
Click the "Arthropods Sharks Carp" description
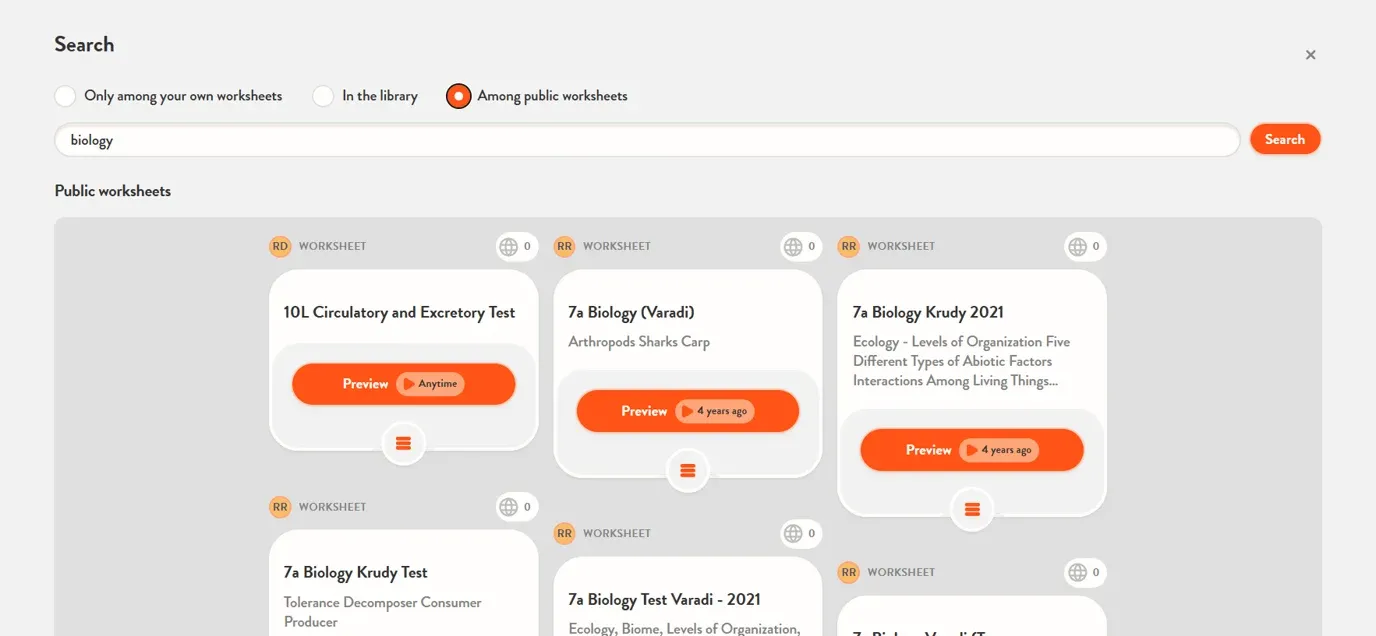point(639,342)
